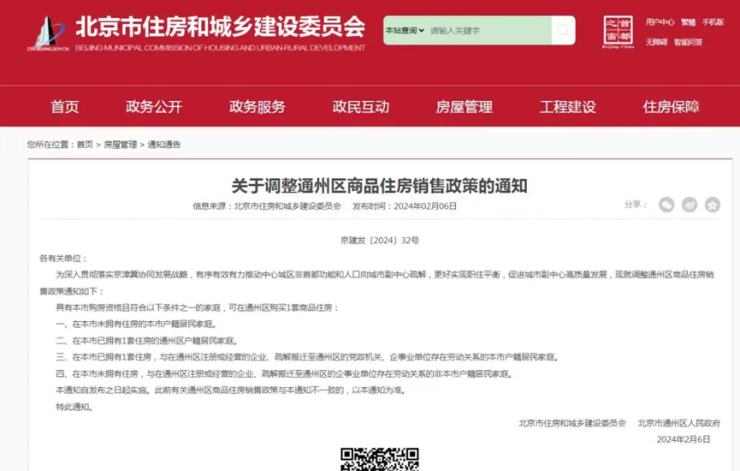The image size is (740, 471).
Task: Share article via WeChat icon
Action: tap(667, 205)
